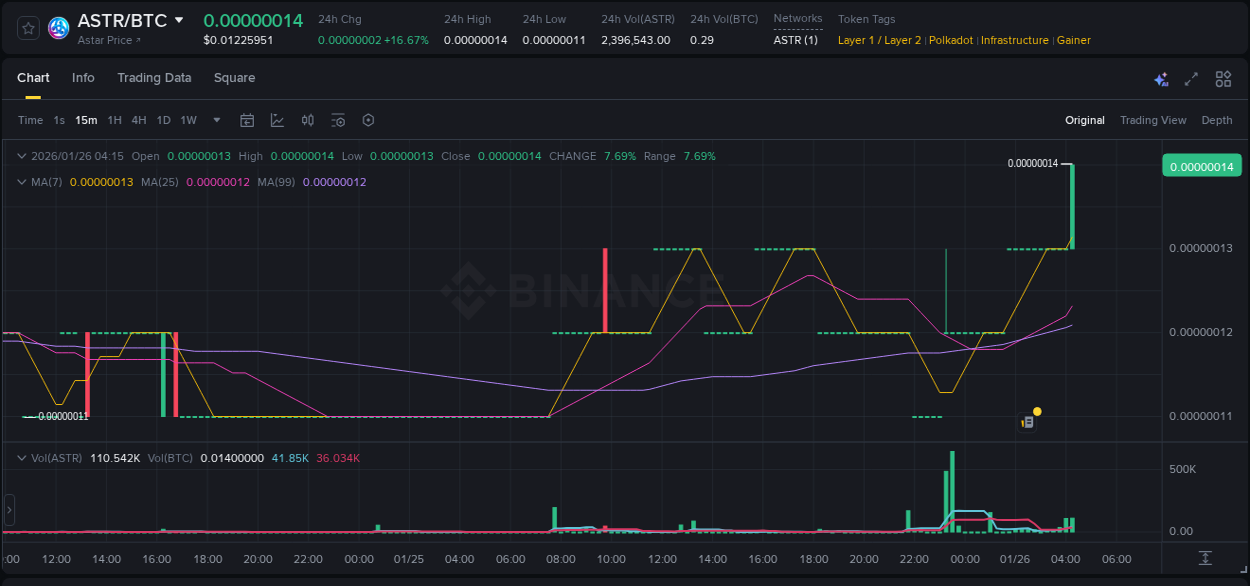This screenshot has width=1250, height=586.
Task: Open chart settings via the hexagon icon
Action: [368, 119]
